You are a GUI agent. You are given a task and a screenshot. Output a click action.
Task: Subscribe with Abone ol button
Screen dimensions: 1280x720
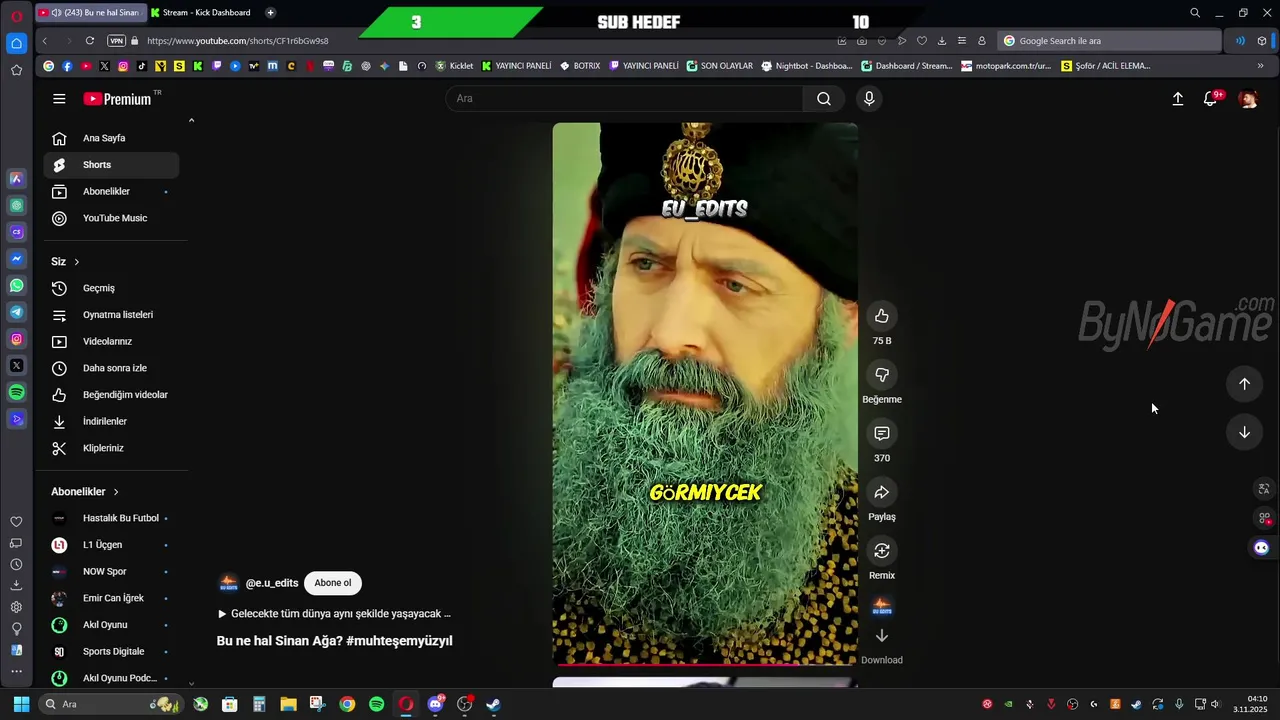(333, 583)
